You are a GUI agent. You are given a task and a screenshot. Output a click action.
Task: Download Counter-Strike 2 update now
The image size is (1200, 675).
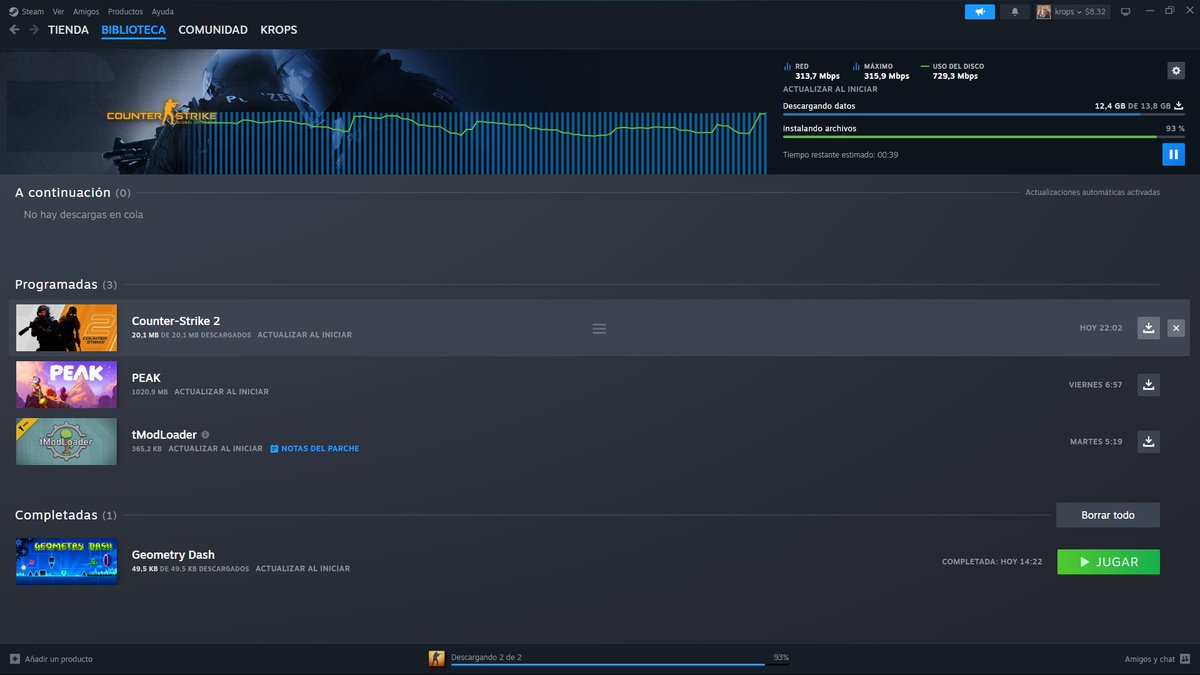[x=1149, y=328]
